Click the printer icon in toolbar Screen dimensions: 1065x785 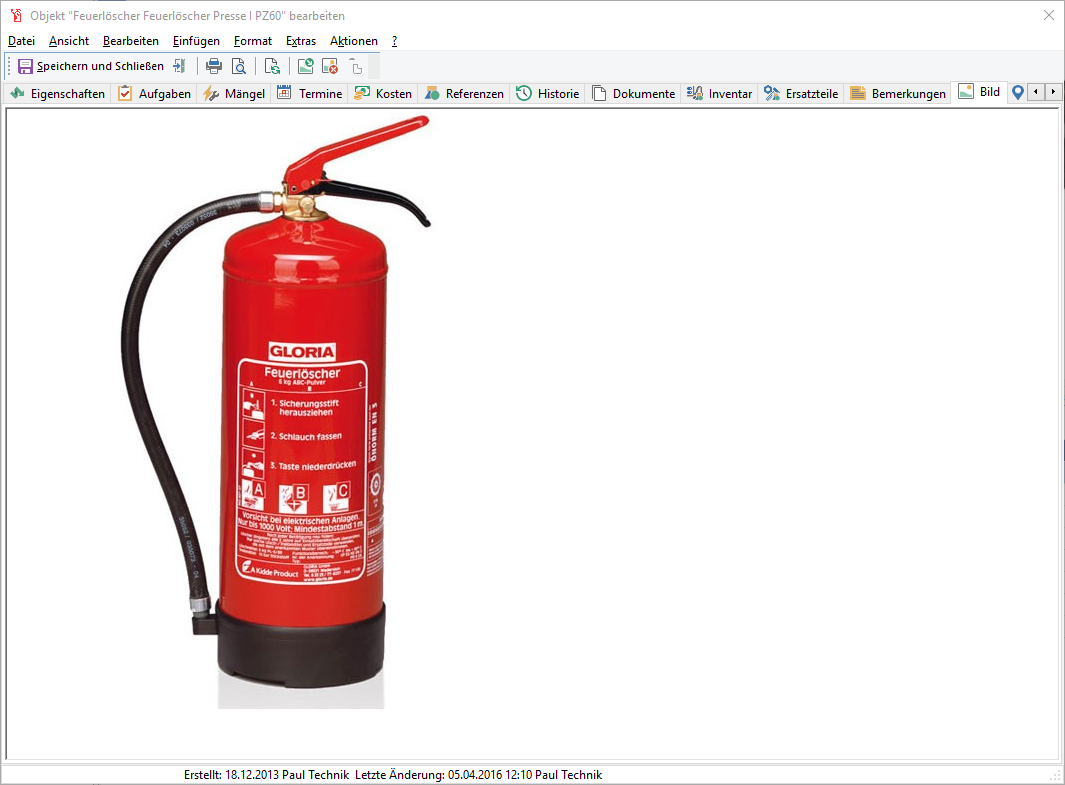pos(214,66)
